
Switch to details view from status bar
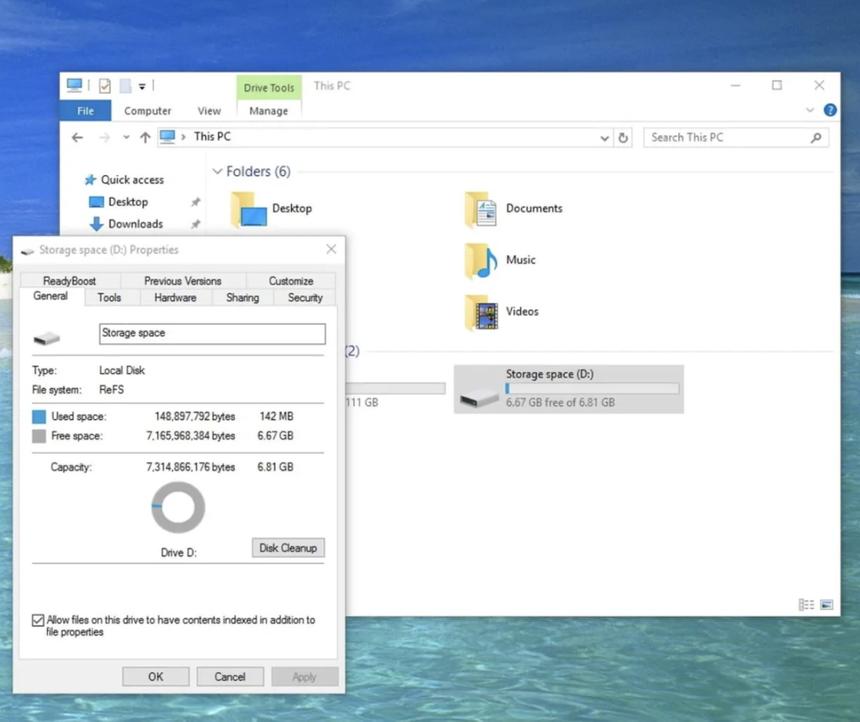tap(806, 604)
